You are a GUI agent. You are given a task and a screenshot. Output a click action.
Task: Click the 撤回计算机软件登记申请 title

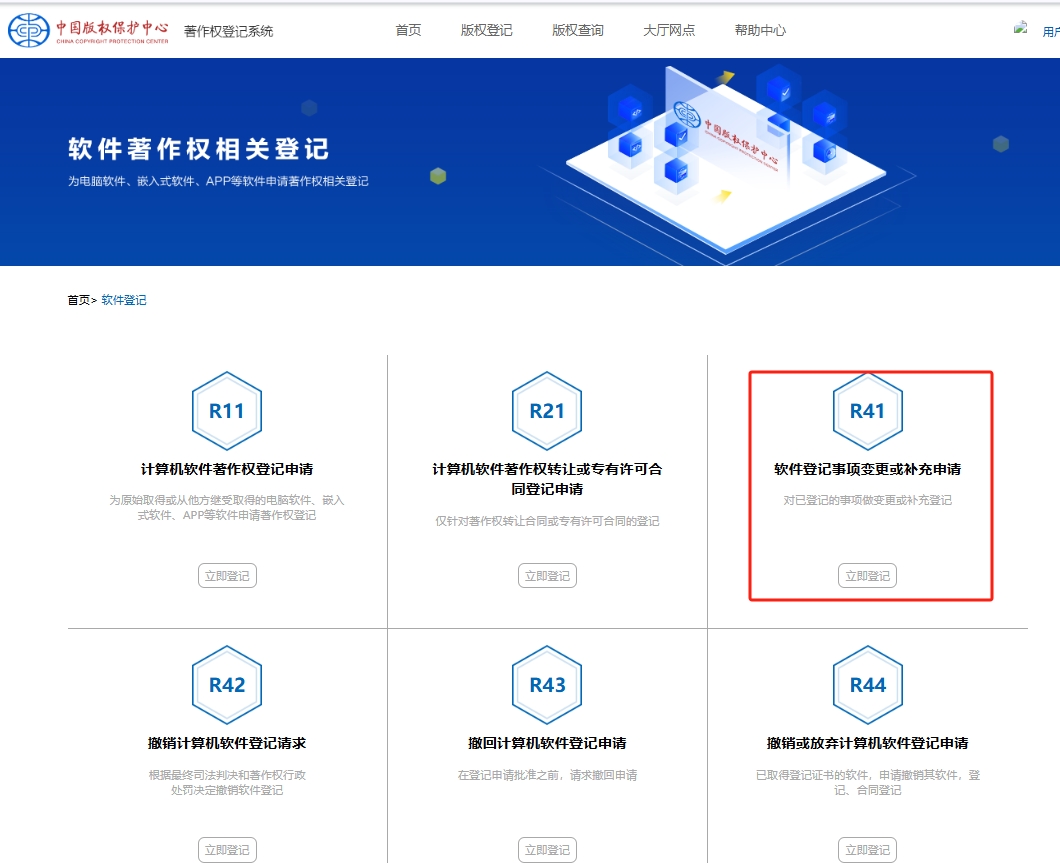pyautogui.click(x=547, y=743)
